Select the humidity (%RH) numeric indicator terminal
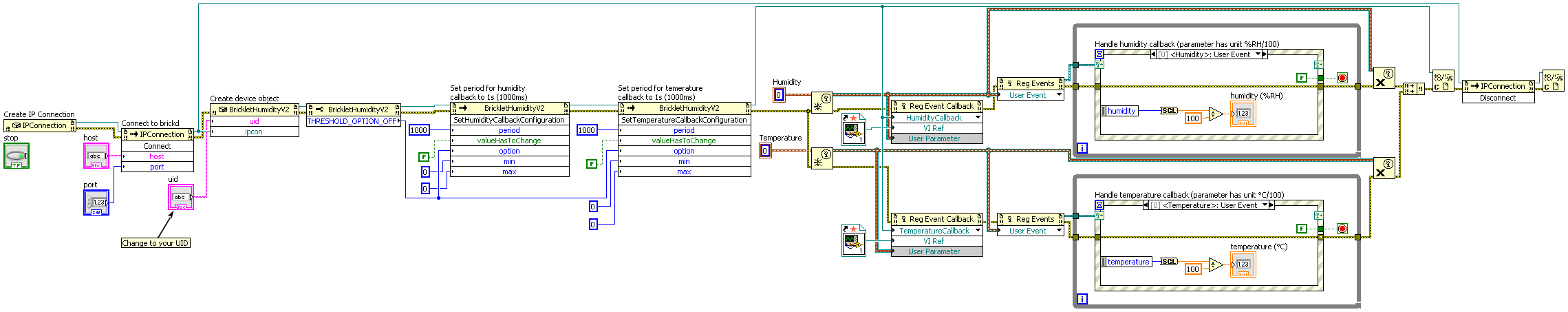This screenshot has width=1568, height=312. coord(1243,114)
